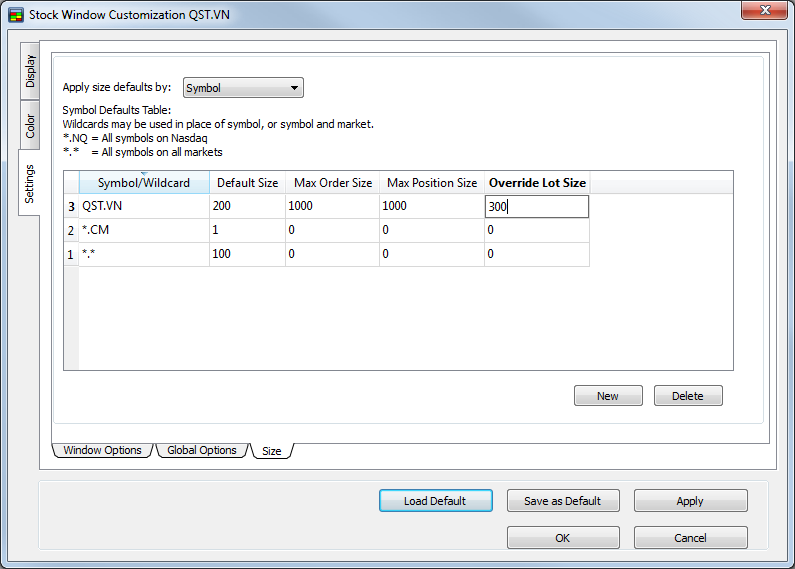Open the Apply size defaults by dropdown
This screenshot has width=795, height=569.
coord(243,88)
